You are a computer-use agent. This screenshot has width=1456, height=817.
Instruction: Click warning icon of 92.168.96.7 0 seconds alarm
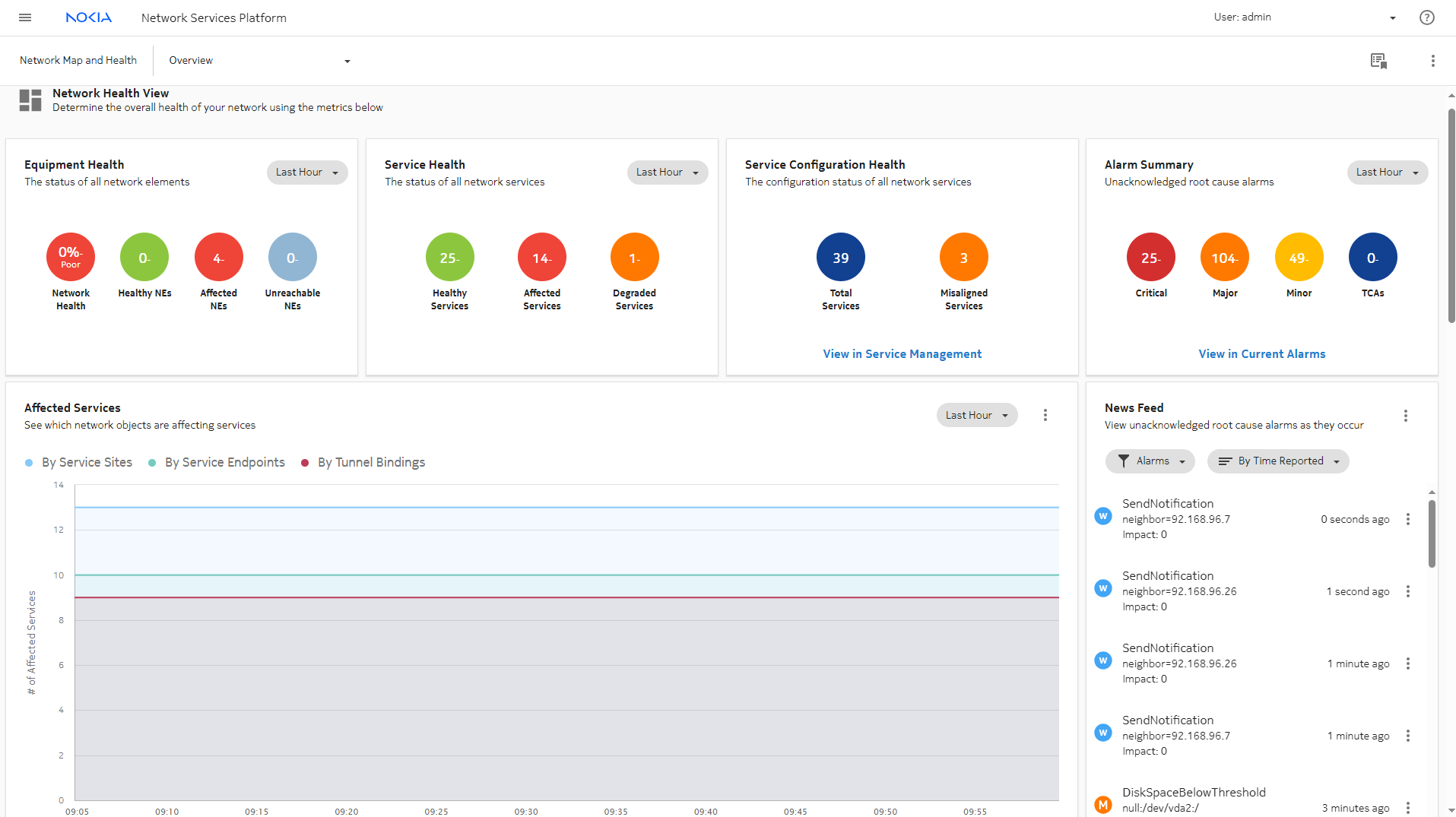click(1103, 516)
